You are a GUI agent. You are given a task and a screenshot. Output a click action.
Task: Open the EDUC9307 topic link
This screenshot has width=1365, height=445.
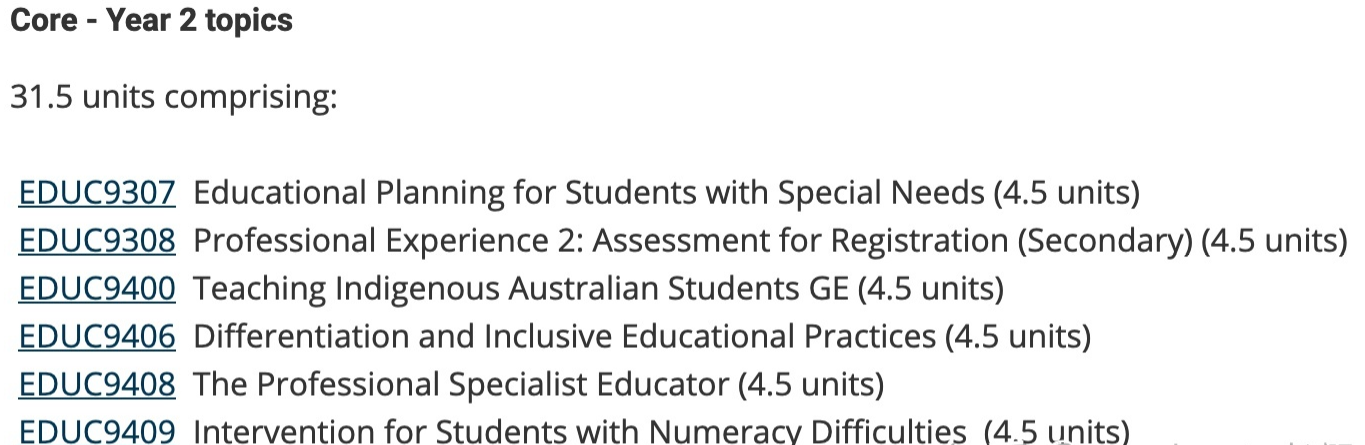[x=97, y=192]
